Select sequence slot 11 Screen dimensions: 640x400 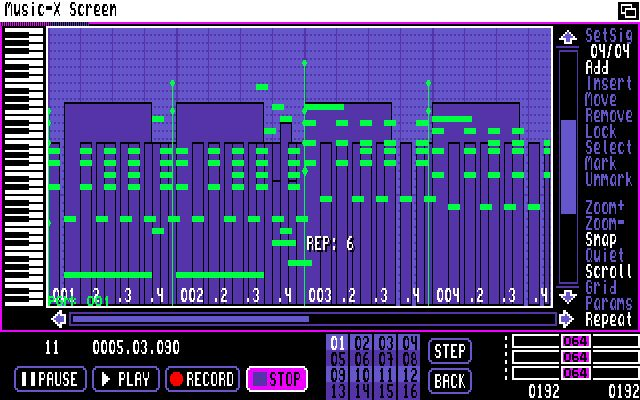point(386,375)
